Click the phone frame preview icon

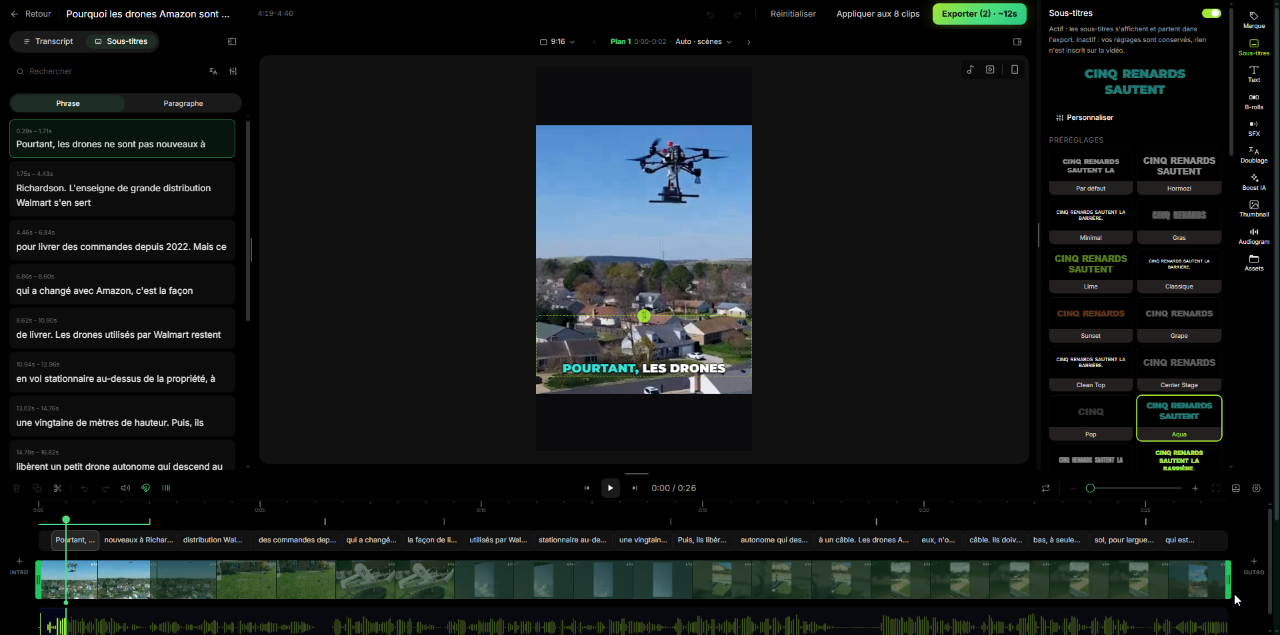click(1014, 69)
